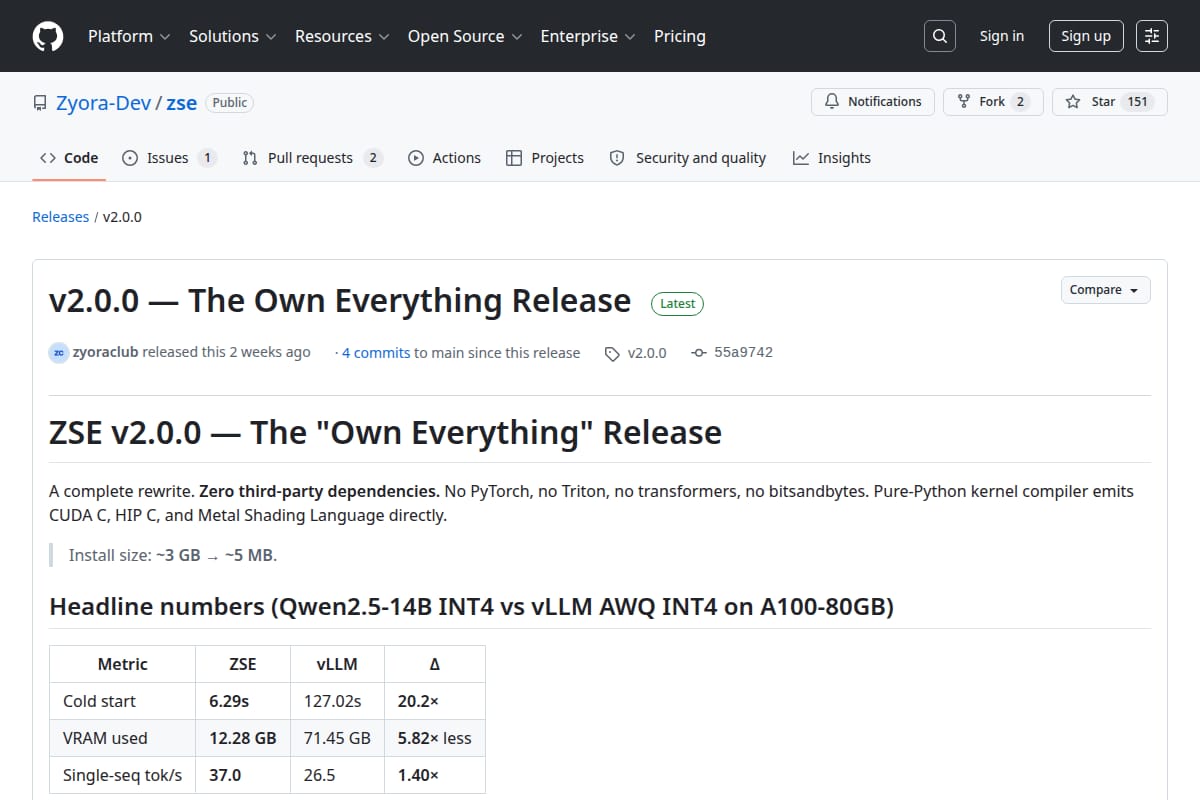Click the Actions play icon
Screen dimensions: 1200x800
point(416,158)
